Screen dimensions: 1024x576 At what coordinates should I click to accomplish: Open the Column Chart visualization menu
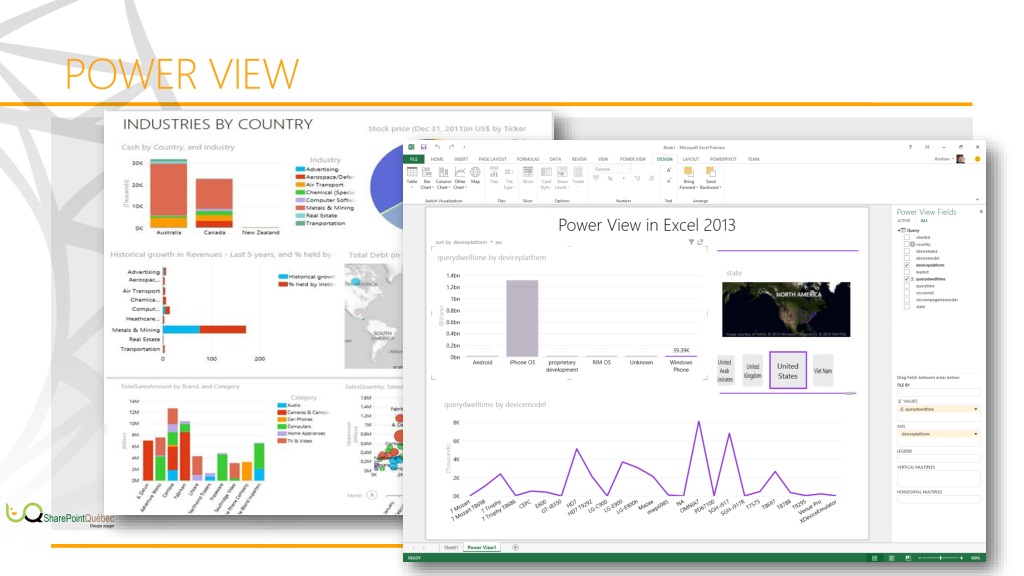[x=443, y=178]
